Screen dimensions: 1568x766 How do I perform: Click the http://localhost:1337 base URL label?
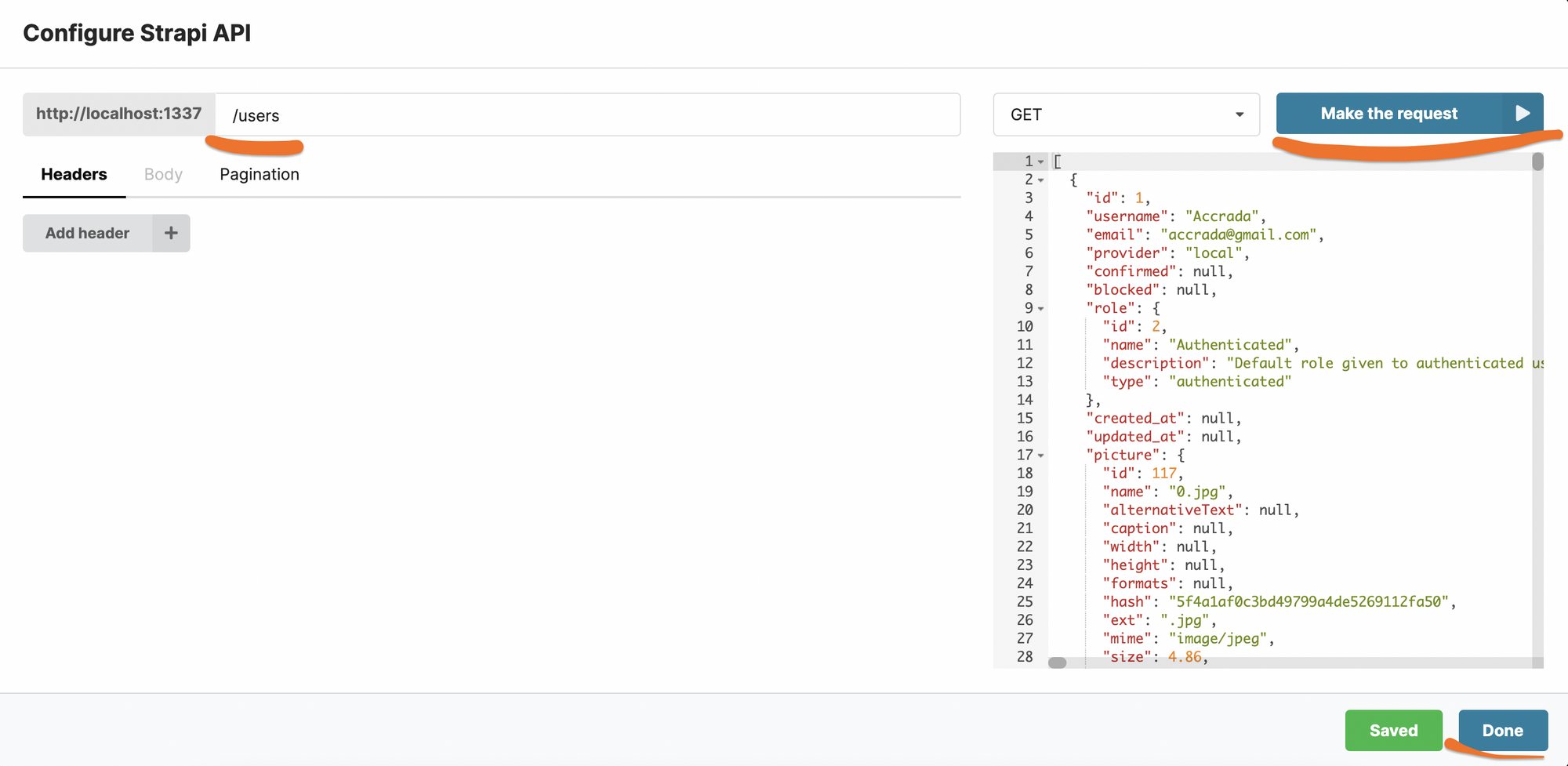(118, 114)
